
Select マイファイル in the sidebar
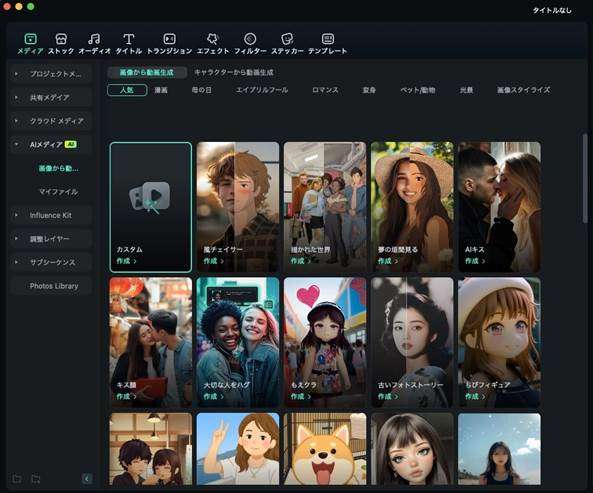[x=59, y=192]
